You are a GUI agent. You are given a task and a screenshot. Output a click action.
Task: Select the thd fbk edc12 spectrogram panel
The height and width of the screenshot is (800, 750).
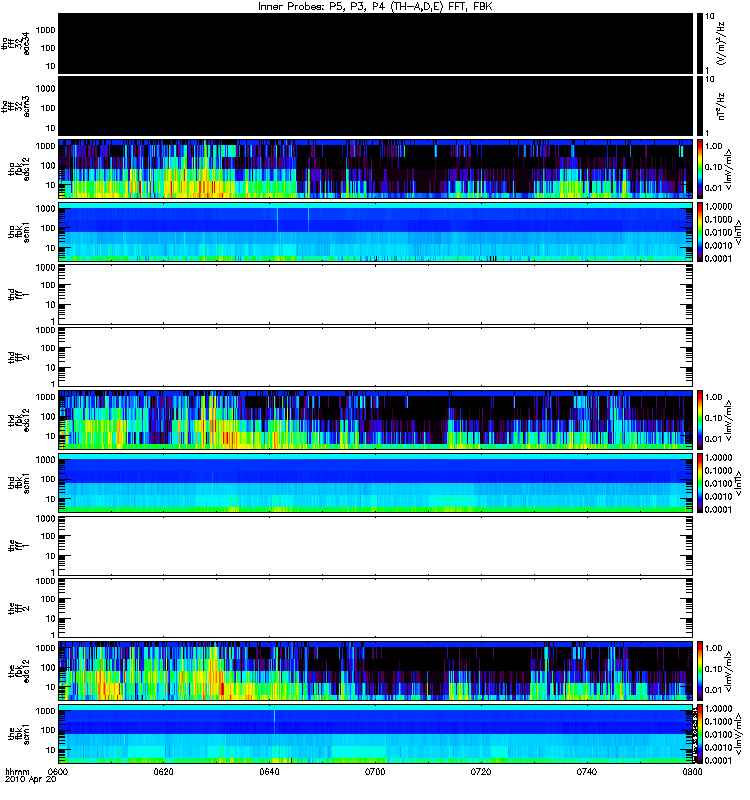375,420
